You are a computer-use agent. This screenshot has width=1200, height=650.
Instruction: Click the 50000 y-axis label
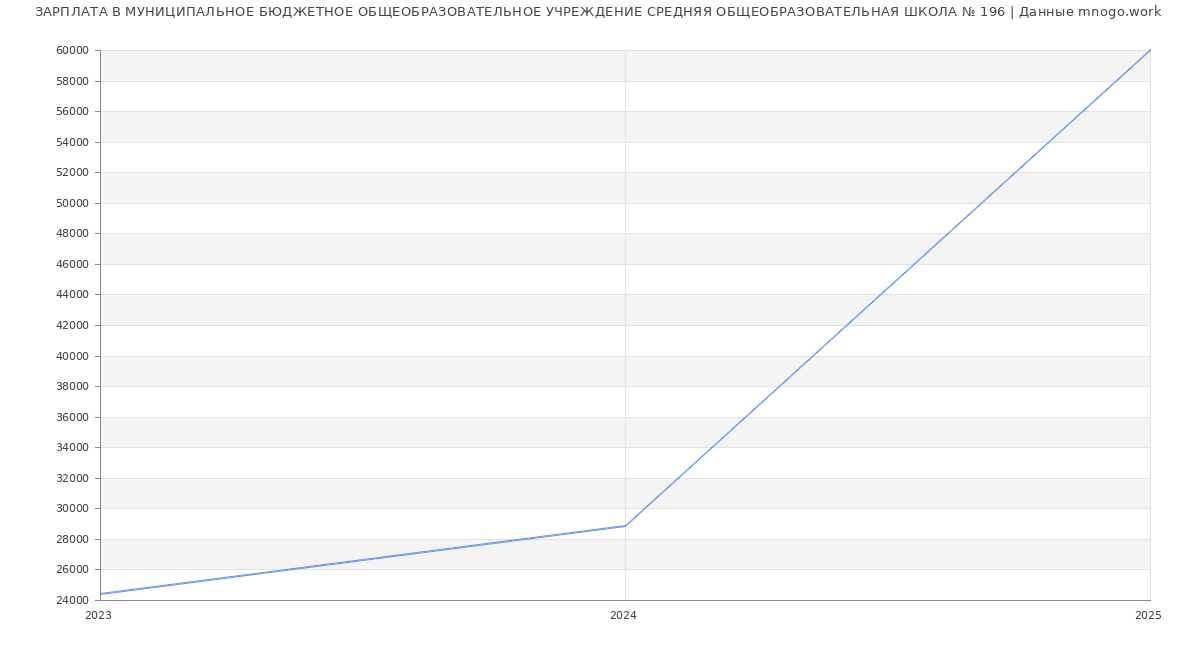(72, 203)
